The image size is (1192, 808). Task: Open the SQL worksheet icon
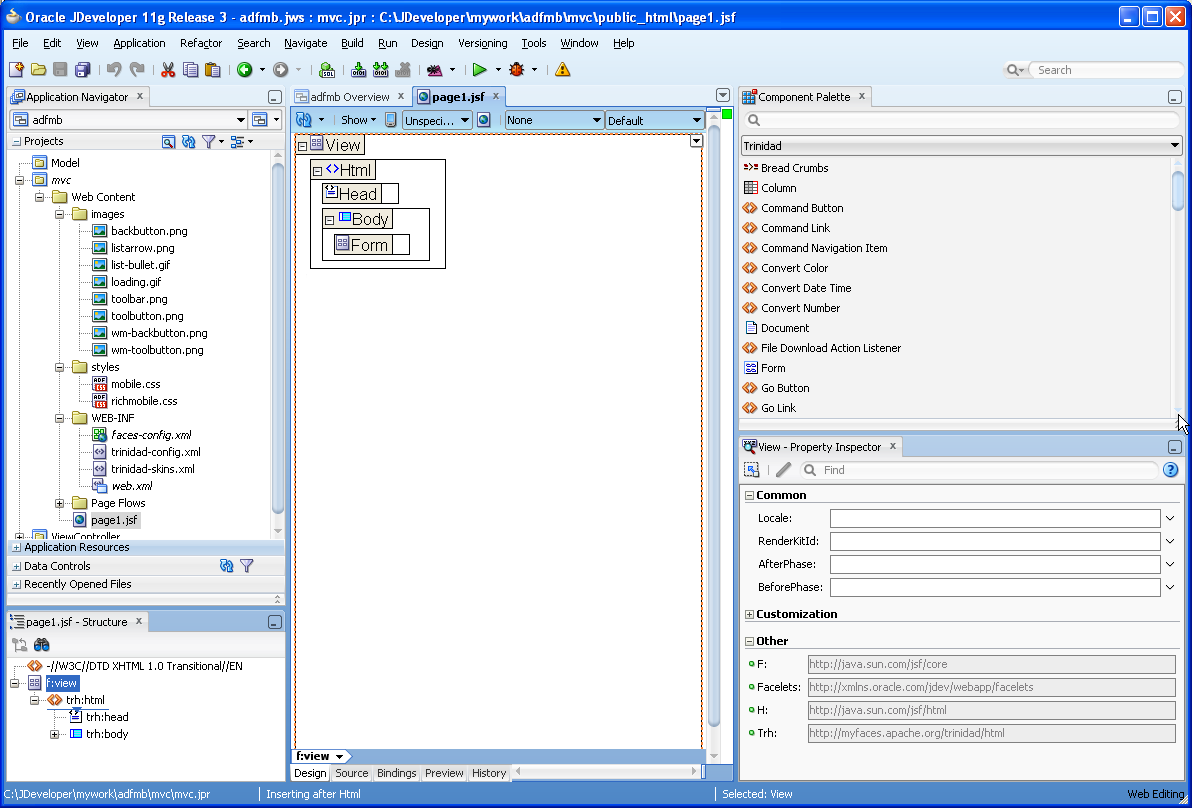click(x=327, y=70)
